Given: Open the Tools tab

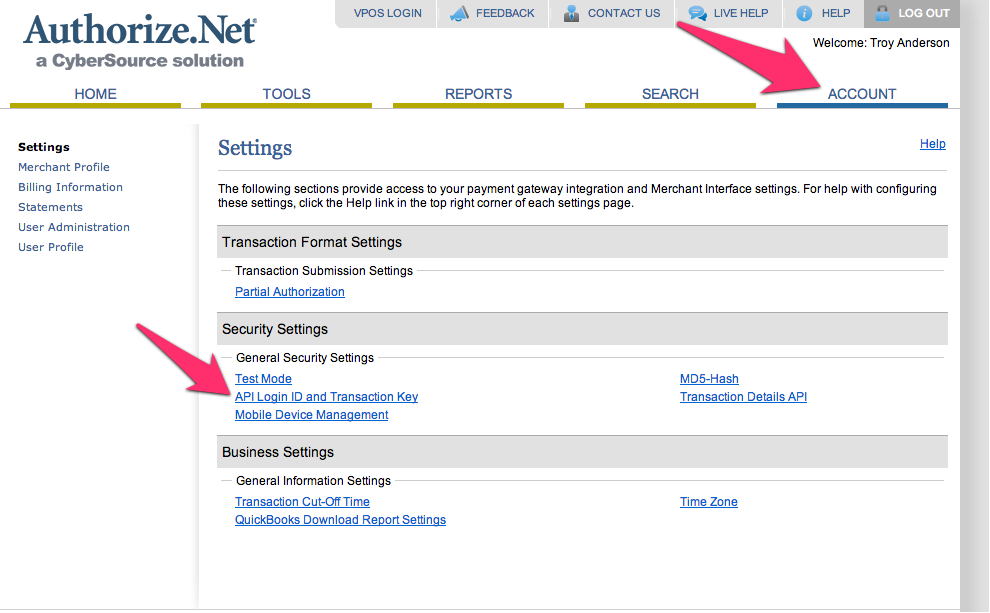Looking at the screenshot, I should coord(287,94).
